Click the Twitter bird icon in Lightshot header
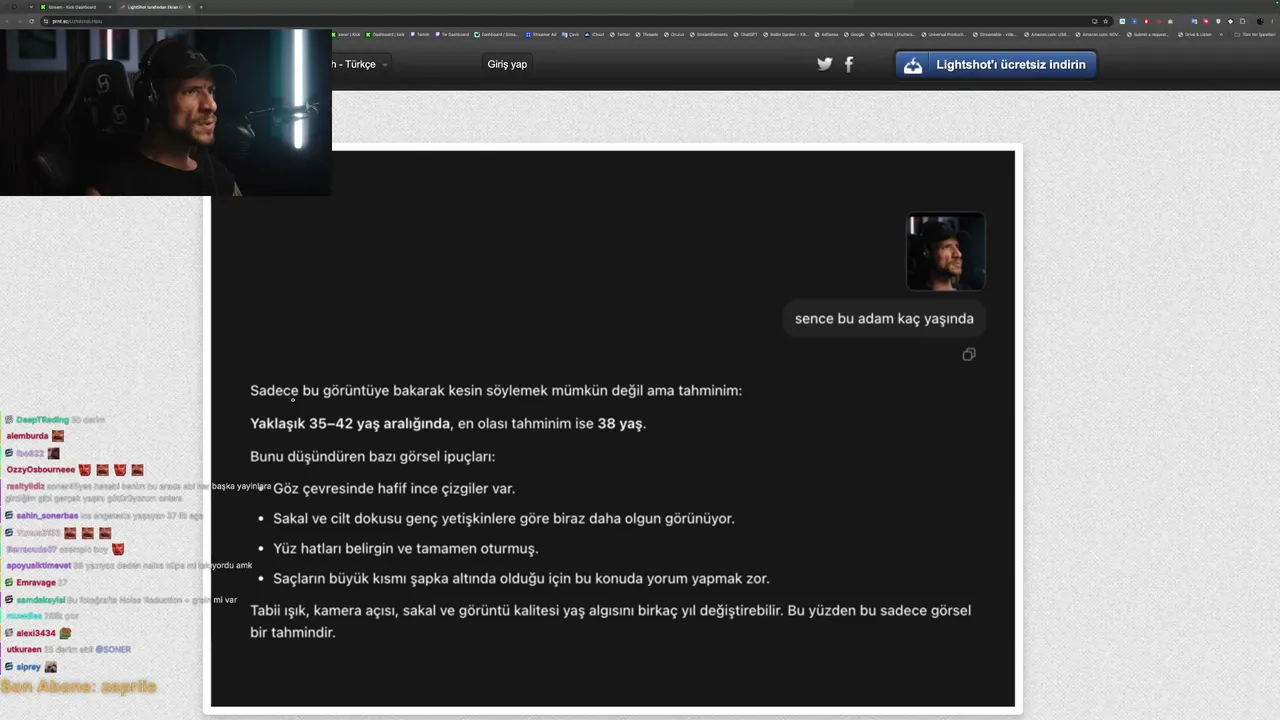The width and height of the screenshot is (1280, 720). [x=824, y=64]
